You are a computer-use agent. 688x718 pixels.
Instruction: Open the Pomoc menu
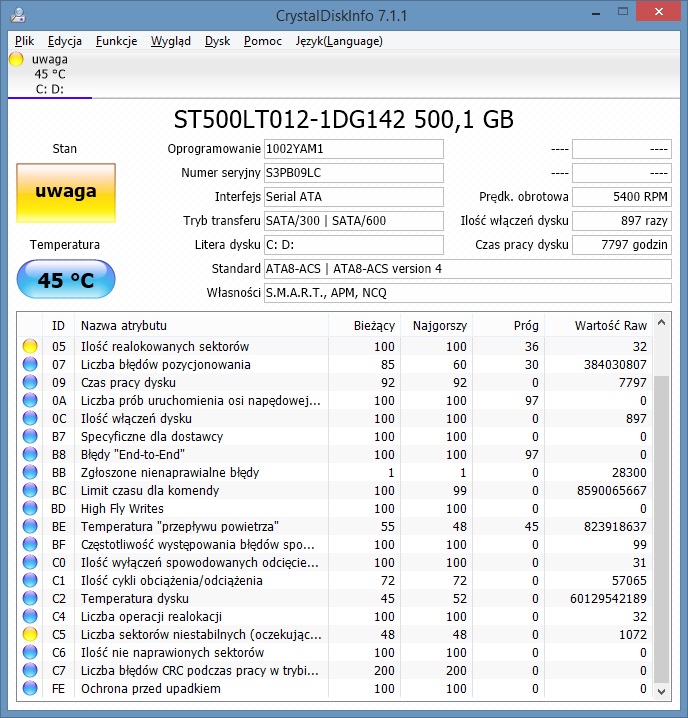coord(262,41)
